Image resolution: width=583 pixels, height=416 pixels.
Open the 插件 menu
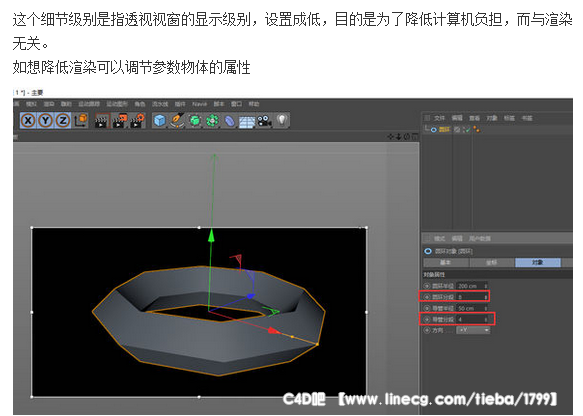[x=180, y=104]
